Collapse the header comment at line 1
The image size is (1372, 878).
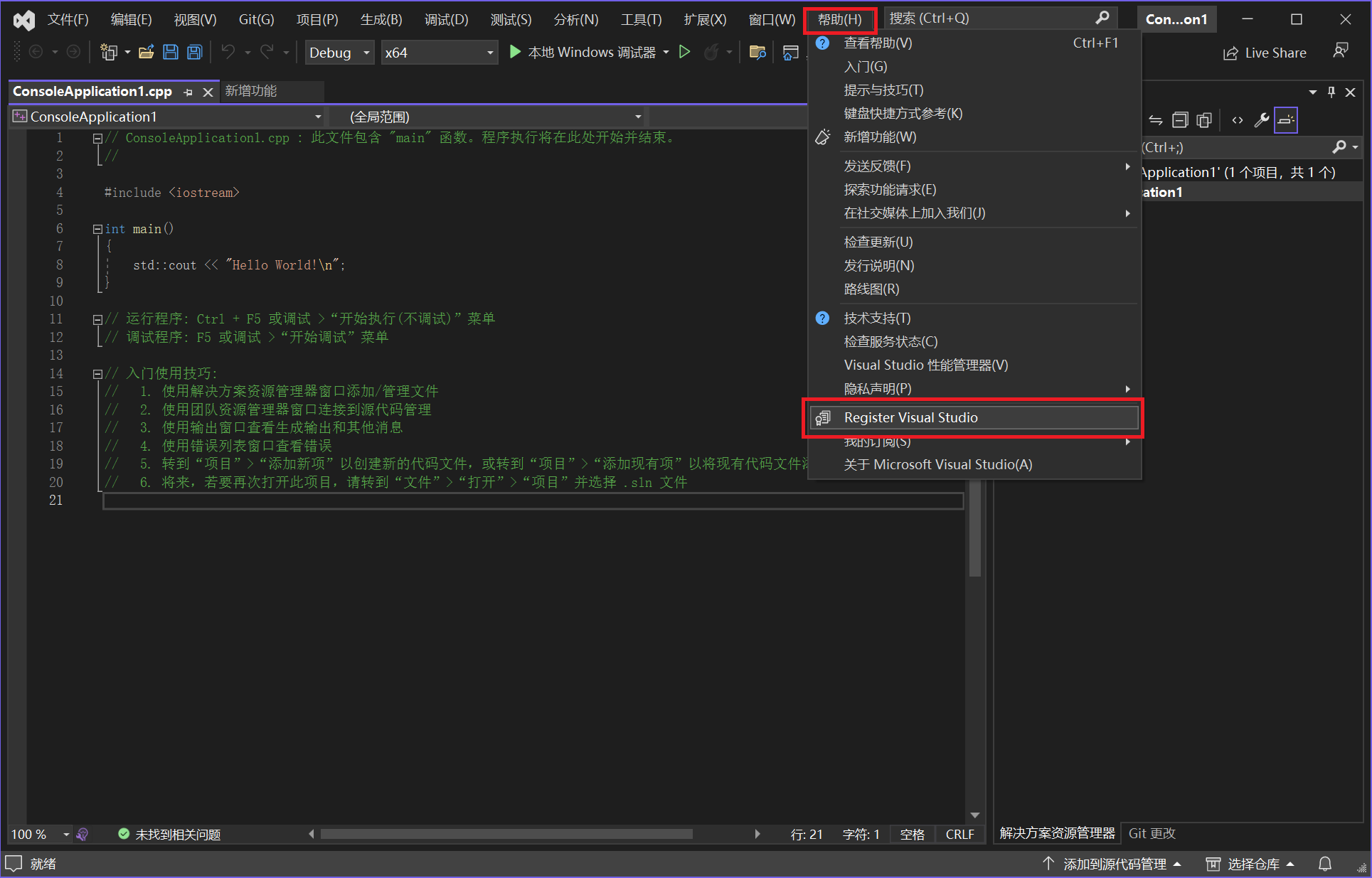pyautogui.click(x=97, y=139)
